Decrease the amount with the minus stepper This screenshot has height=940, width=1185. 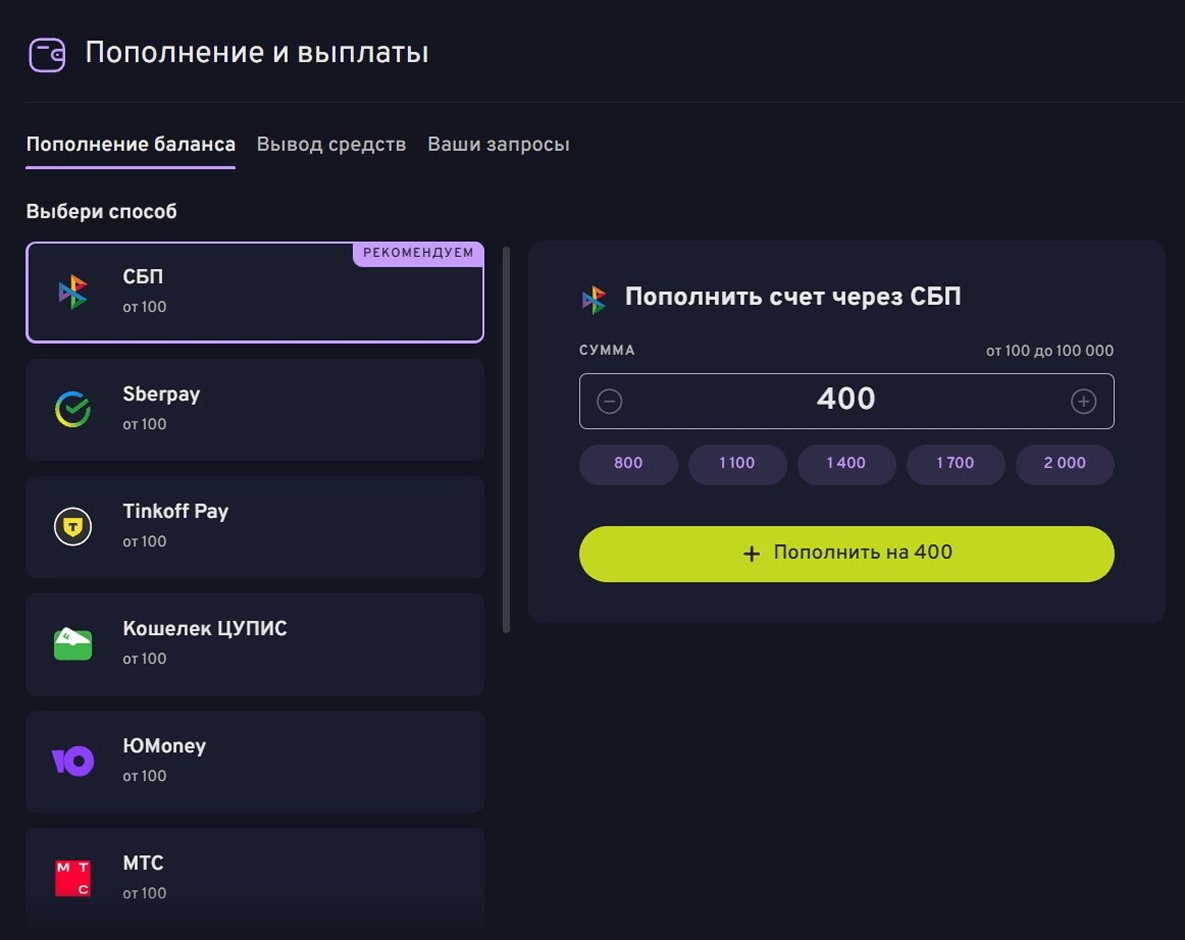[x=609, y=400]
